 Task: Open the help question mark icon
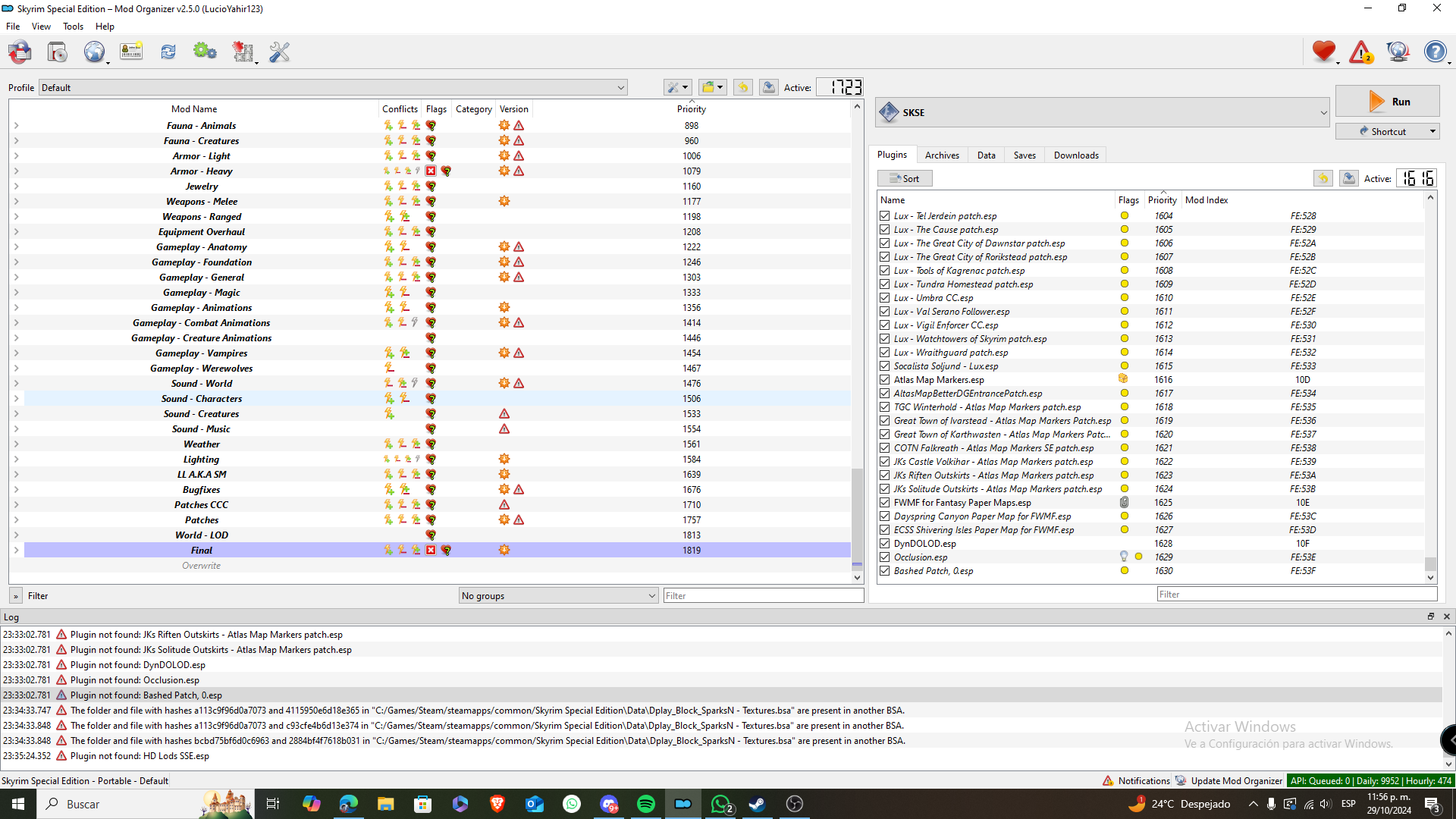click(x=1436, y=52)
